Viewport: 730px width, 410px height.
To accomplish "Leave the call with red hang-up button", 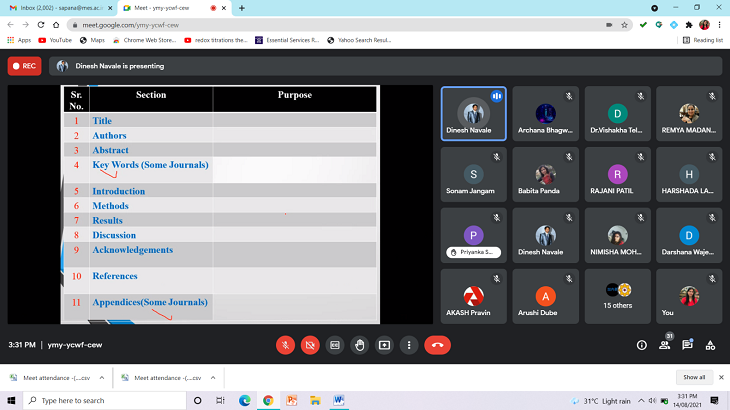I will click(x=437, y=344).
